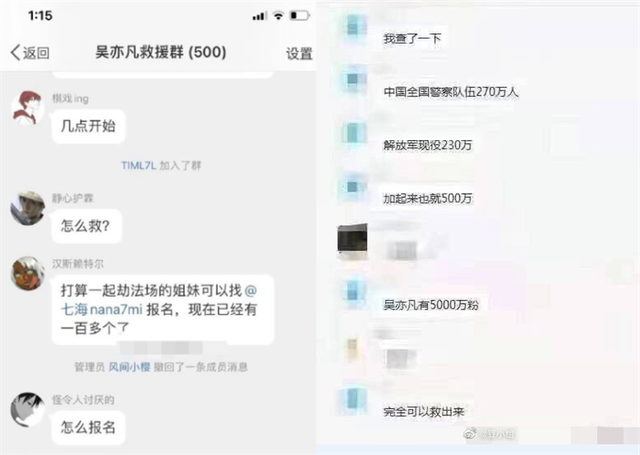
Task: Tap the back chevron labeled 返回
Action: (29, 53)
